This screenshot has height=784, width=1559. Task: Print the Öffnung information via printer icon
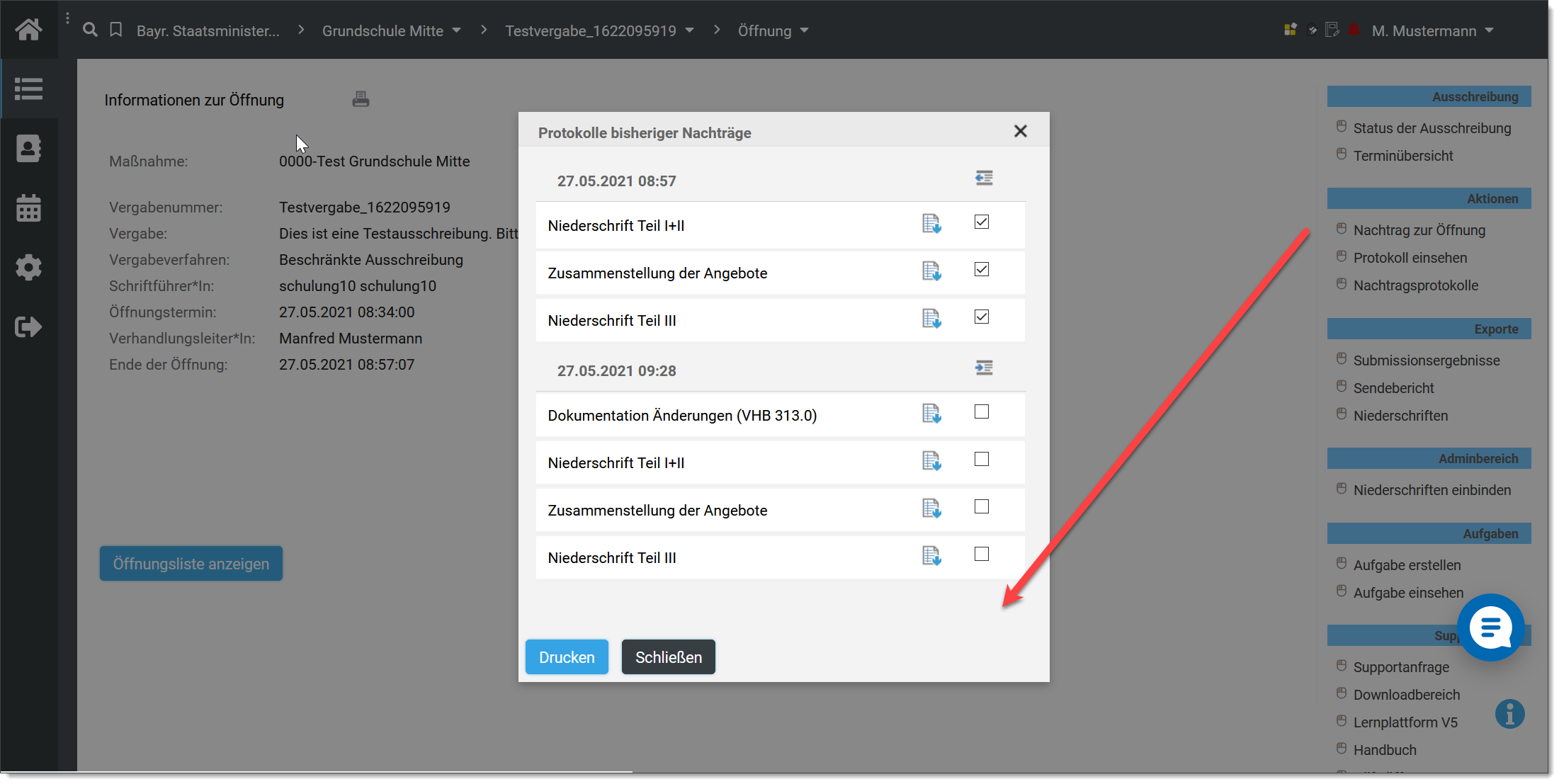click(361, 99)
